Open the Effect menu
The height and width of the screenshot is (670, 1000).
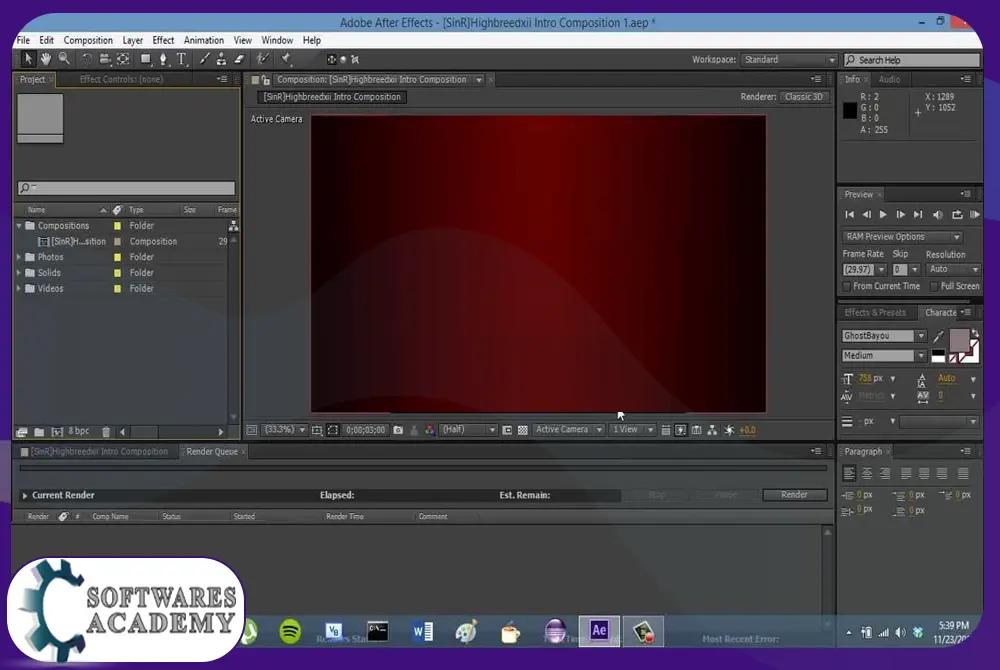(163, 40)
